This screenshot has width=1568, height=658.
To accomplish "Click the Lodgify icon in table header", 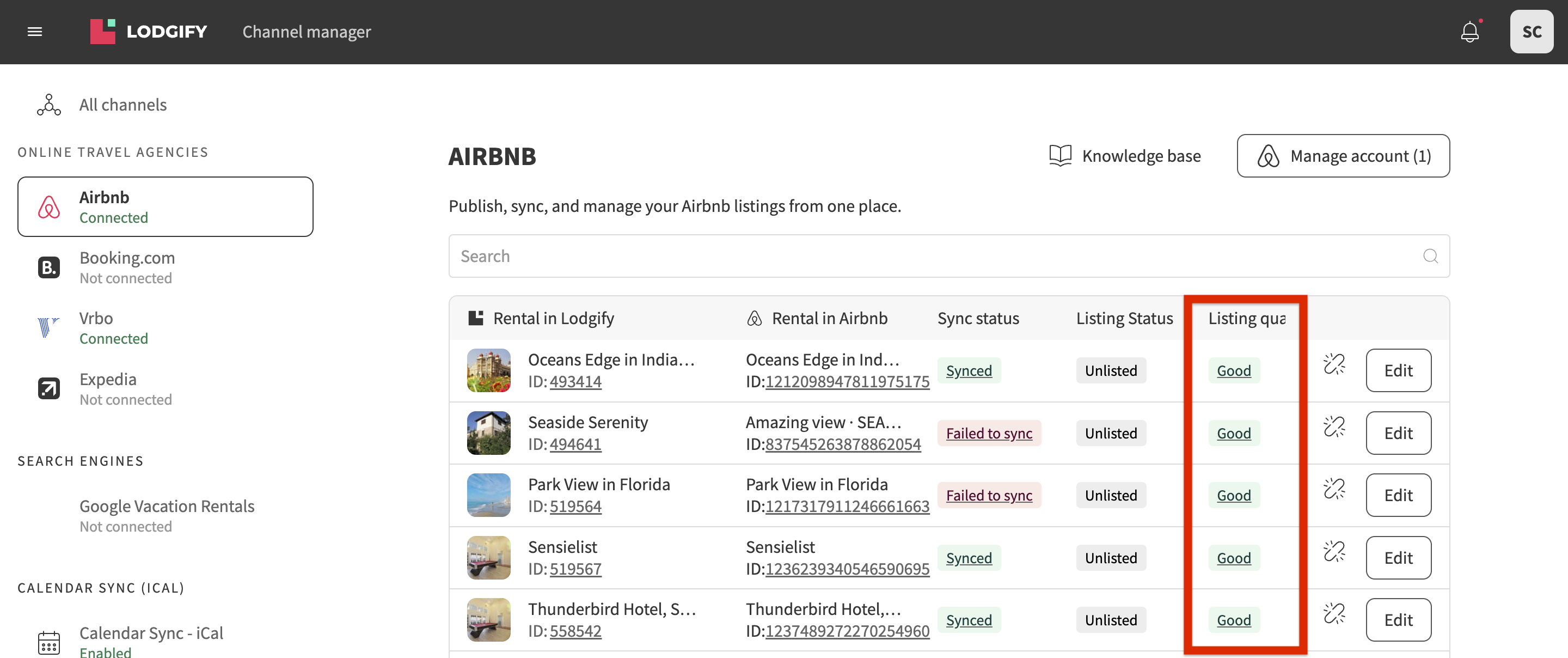I will pyautogui.click(x=475, y=318).
